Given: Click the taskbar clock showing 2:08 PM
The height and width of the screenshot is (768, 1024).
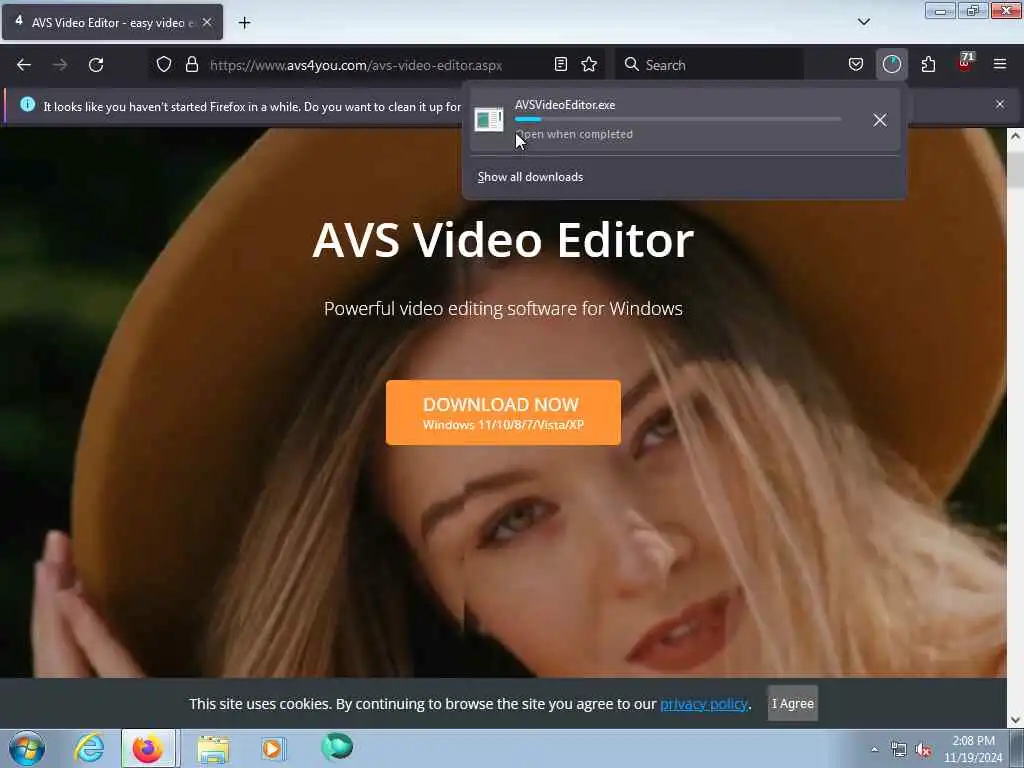Looking at the screenshot, I should tap(973, 749).
